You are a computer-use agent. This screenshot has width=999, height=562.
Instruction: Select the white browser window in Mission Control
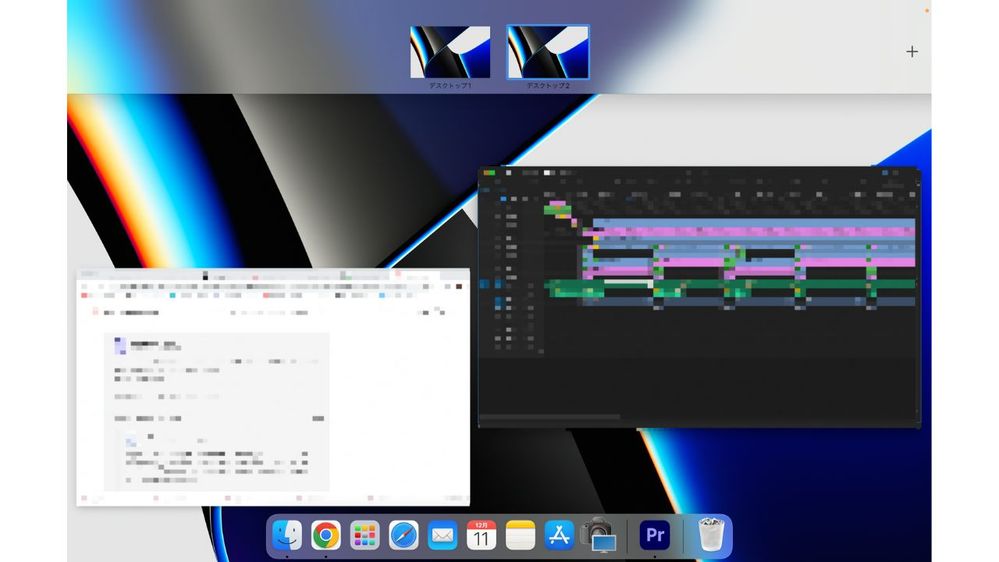coord(273,387)
